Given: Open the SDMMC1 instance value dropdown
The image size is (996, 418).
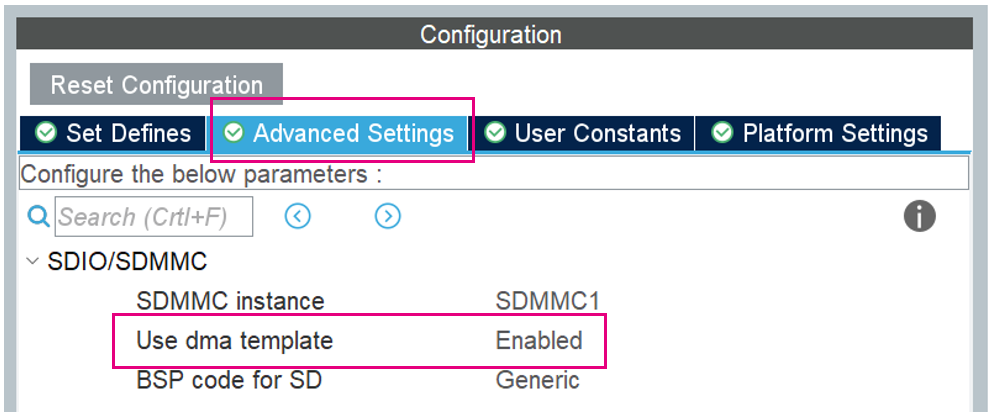Looking at the screenshot, I should (x=548, y=300).
